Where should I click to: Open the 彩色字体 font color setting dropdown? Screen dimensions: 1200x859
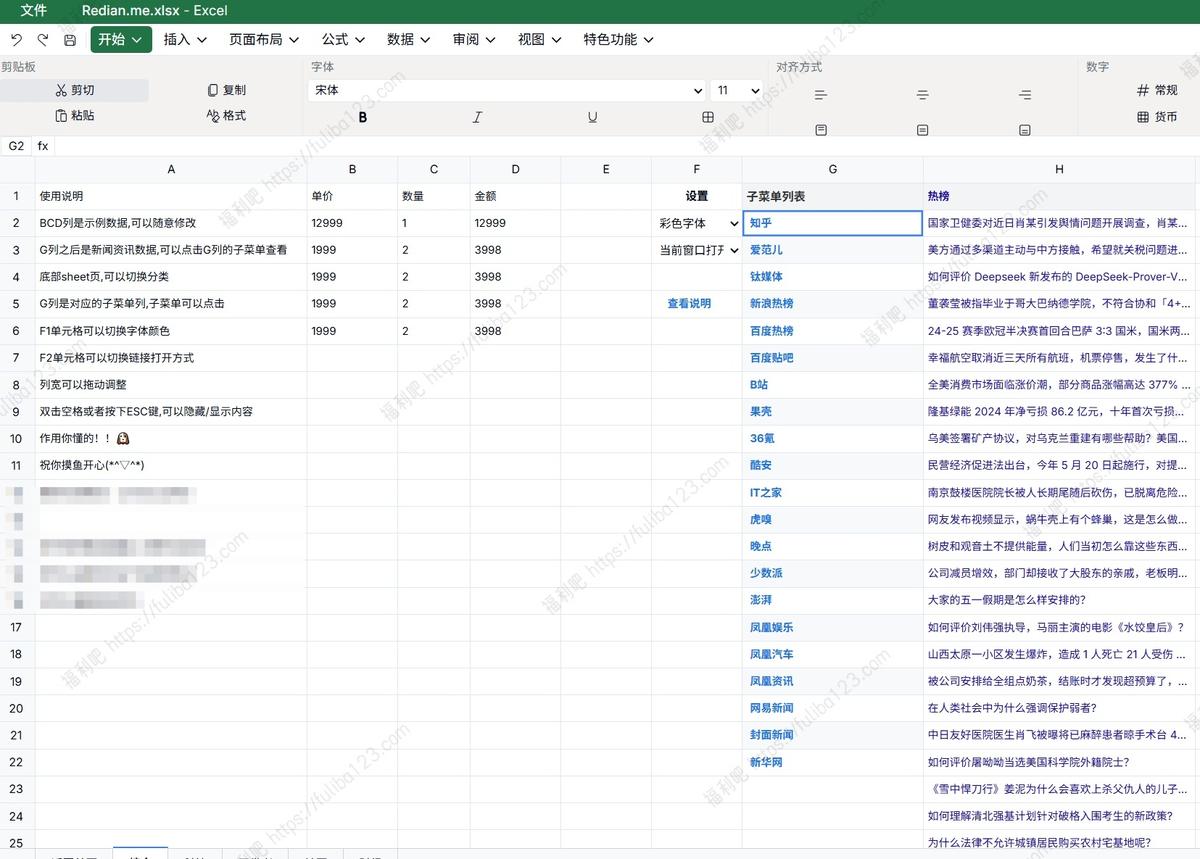(x=697, y=224)
